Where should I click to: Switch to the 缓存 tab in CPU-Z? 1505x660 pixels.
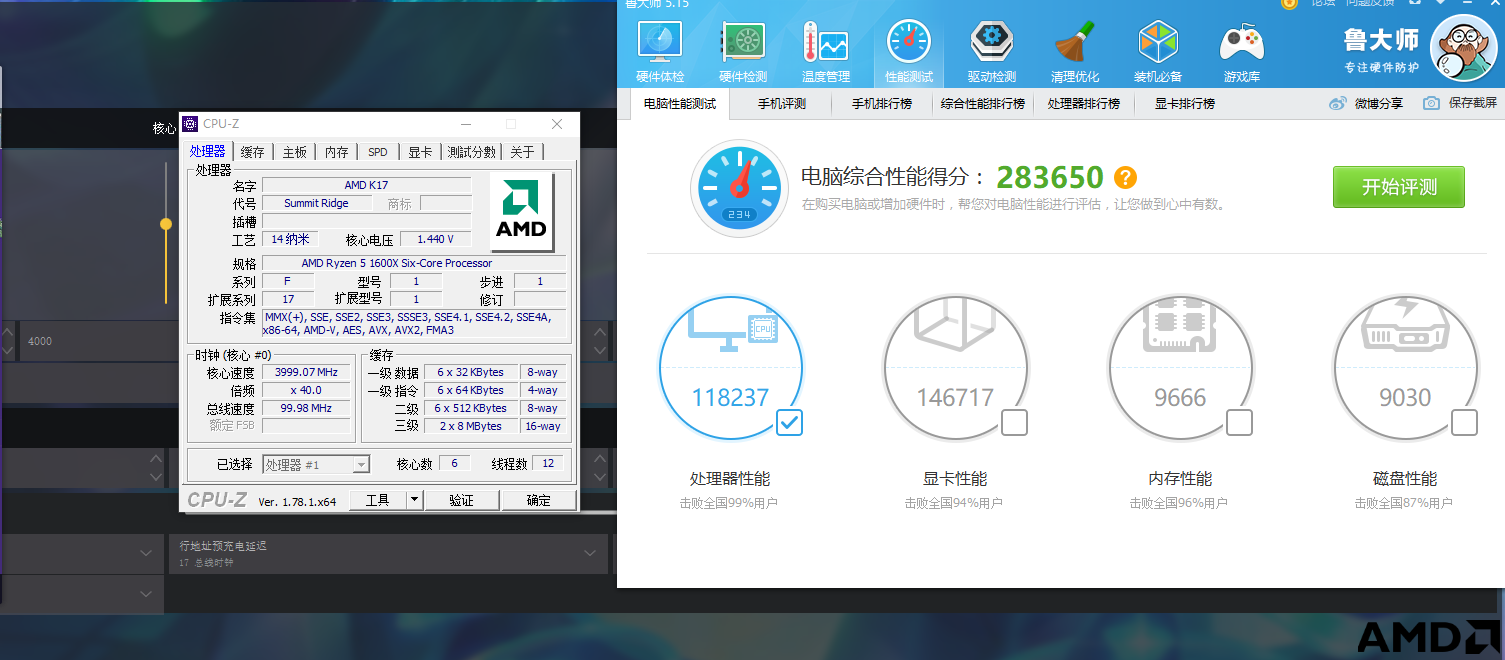(253, 152)
